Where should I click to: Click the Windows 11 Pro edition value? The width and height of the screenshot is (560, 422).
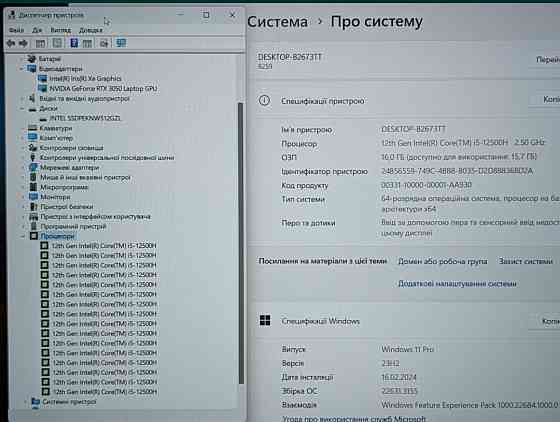(408, 349)
